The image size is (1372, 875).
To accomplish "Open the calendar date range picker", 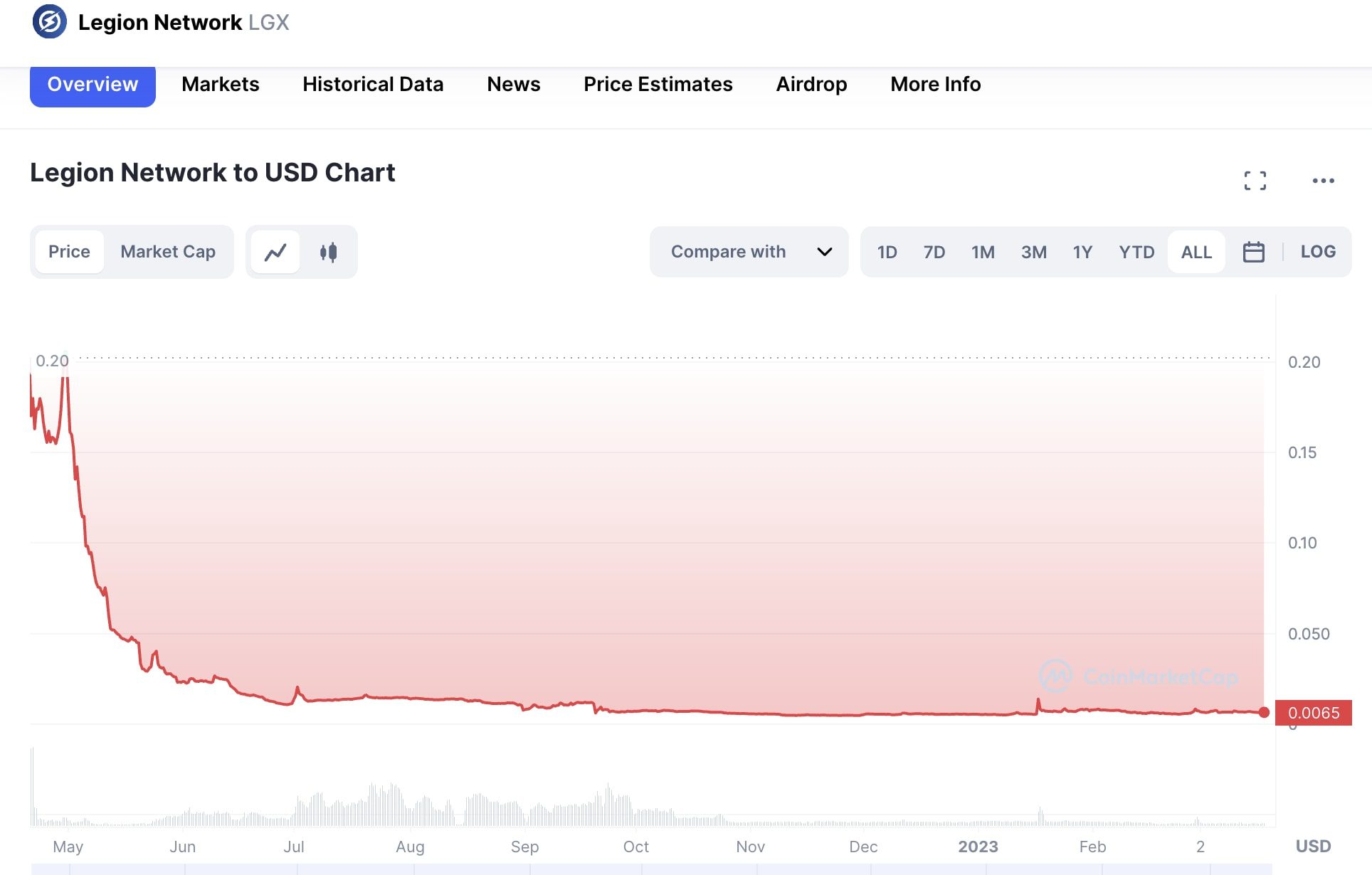I will (x=1253, y=252).
